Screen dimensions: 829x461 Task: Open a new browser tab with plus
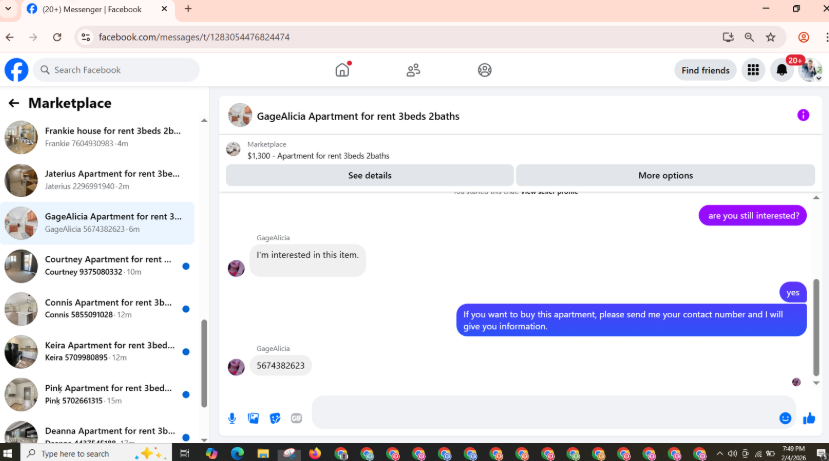click(x=188, y=8)
